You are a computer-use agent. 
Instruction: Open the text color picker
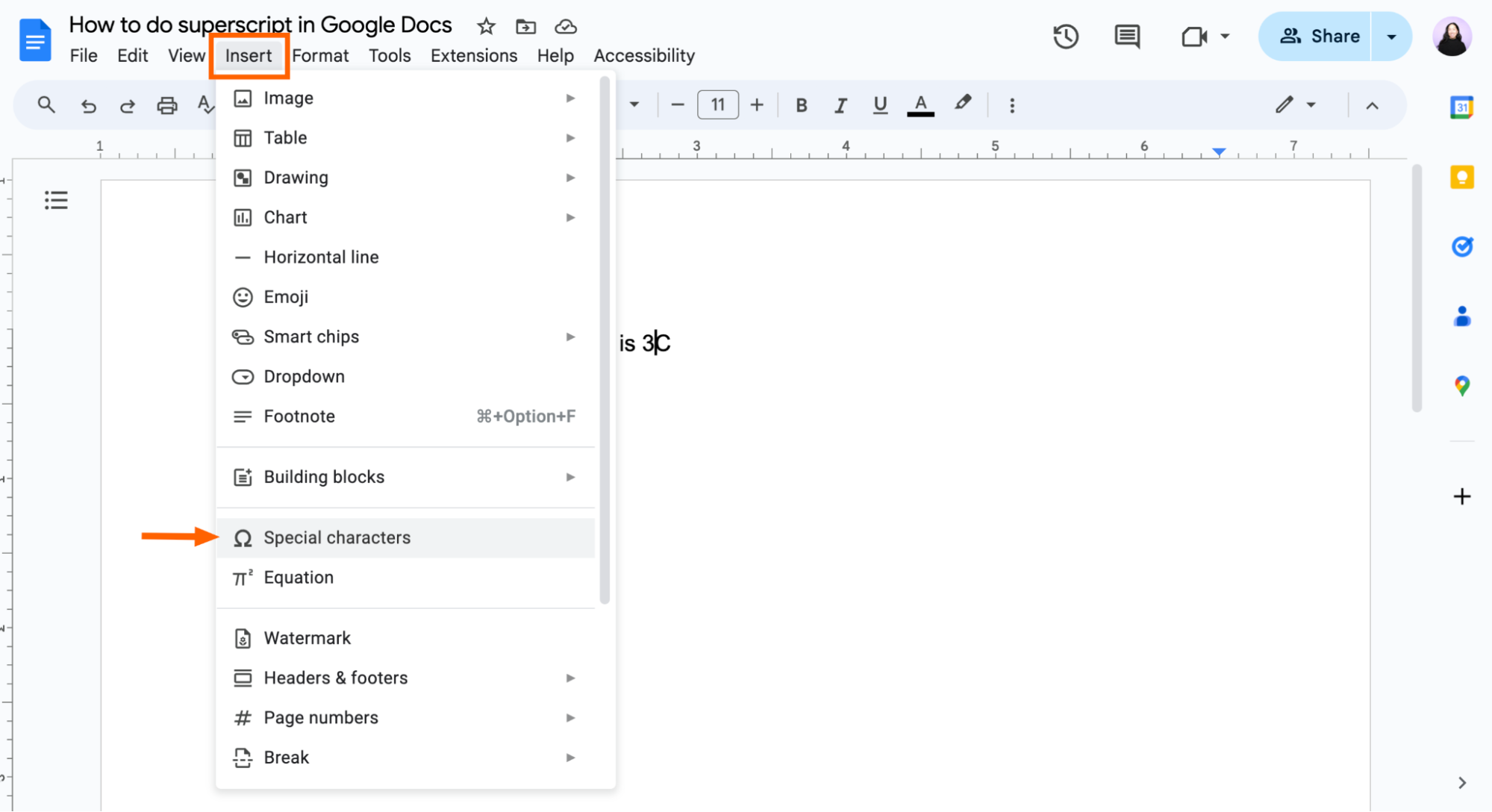click(x=920, y=105)
